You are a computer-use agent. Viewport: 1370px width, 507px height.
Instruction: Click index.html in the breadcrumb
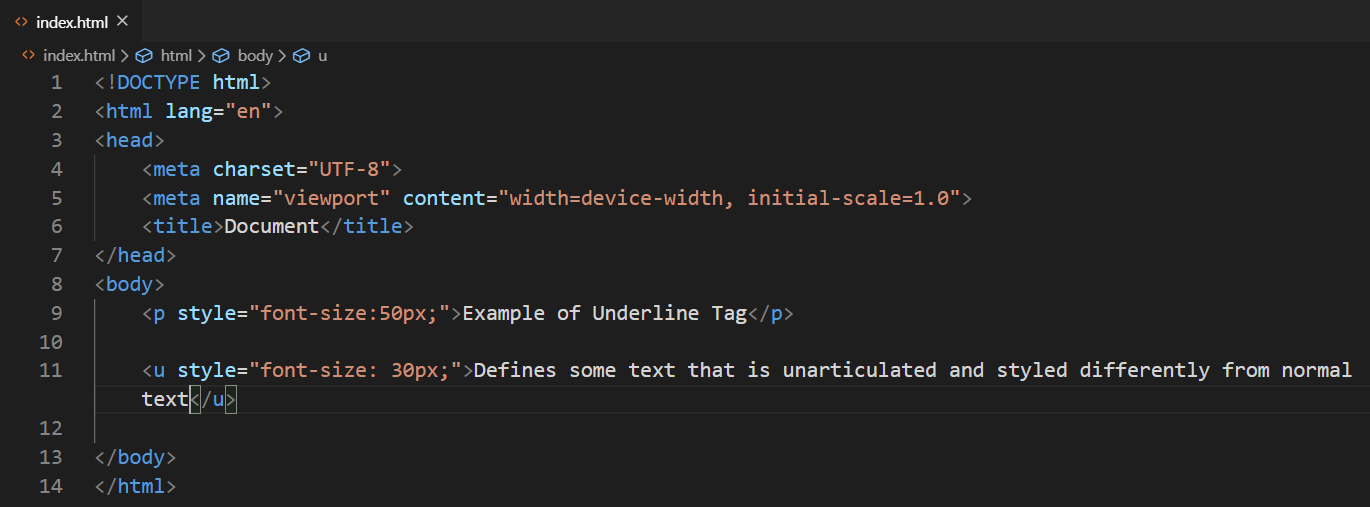pyautogui.click(x=79, y=56)
